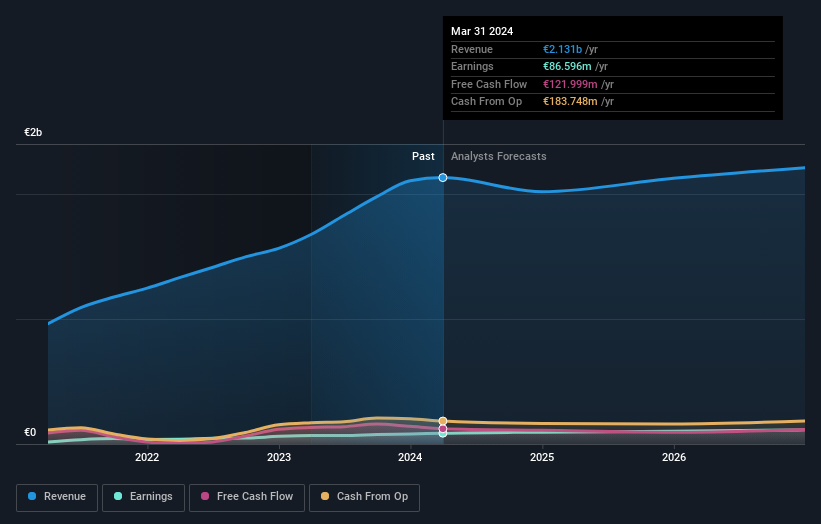This screenshot has width=821, height=524.
Task: Toggle the Revenue legend button
Action: [57, 497]
